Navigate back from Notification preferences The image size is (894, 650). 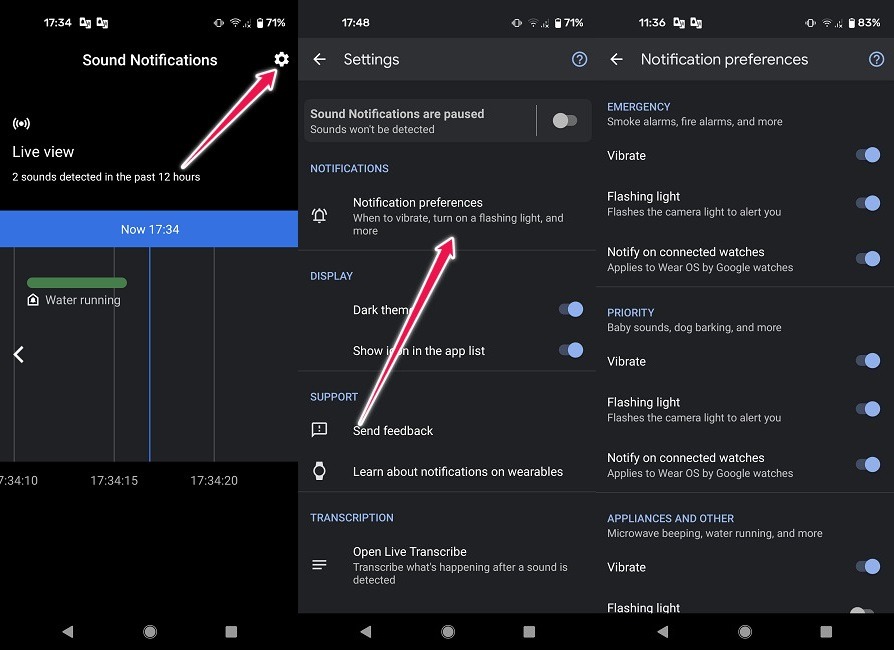pyautogui.click(x=616, y=59)
